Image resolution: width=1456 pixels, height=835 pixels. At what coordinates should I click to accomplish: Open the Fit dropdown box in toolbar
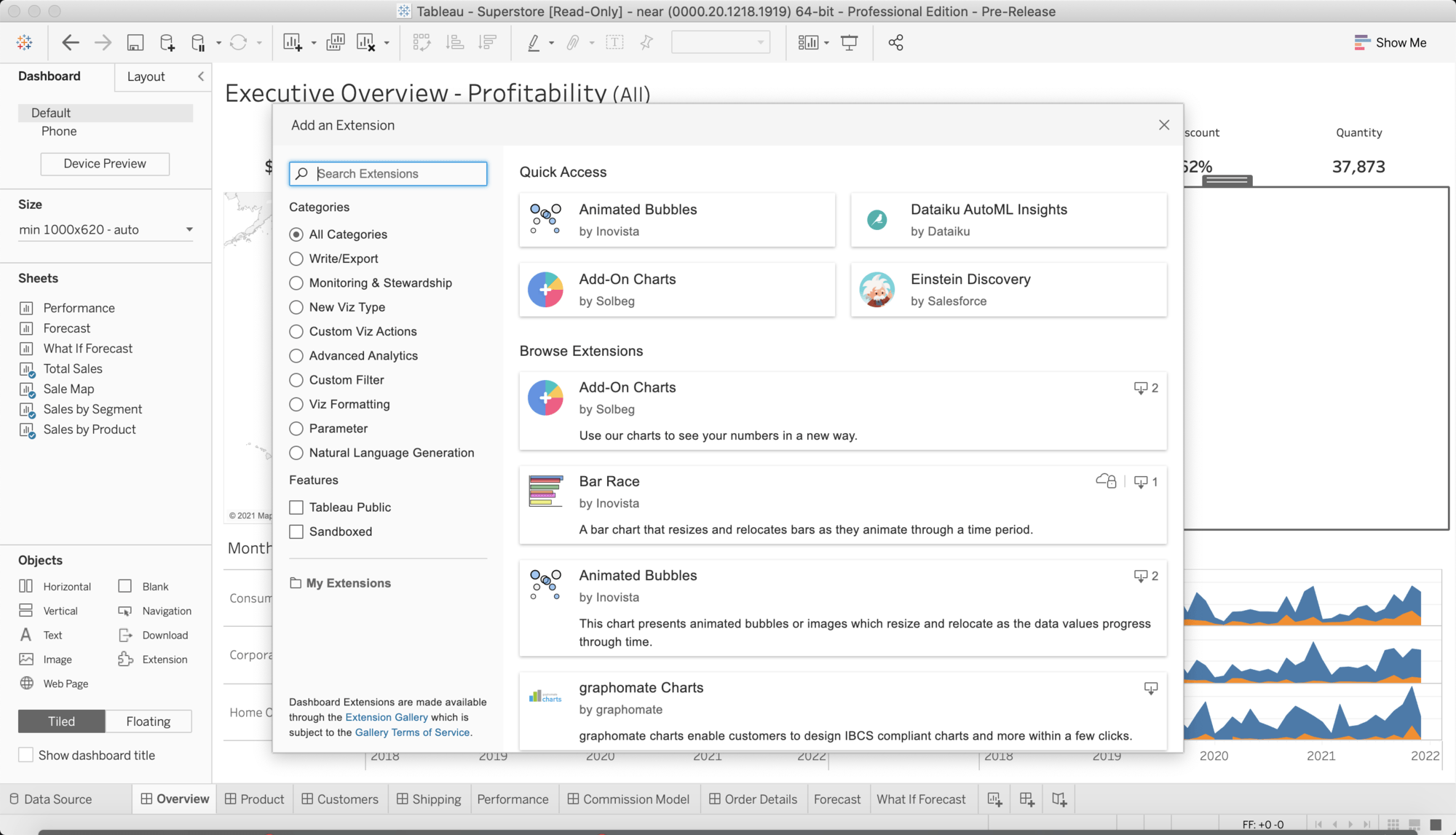click(720, 42)
